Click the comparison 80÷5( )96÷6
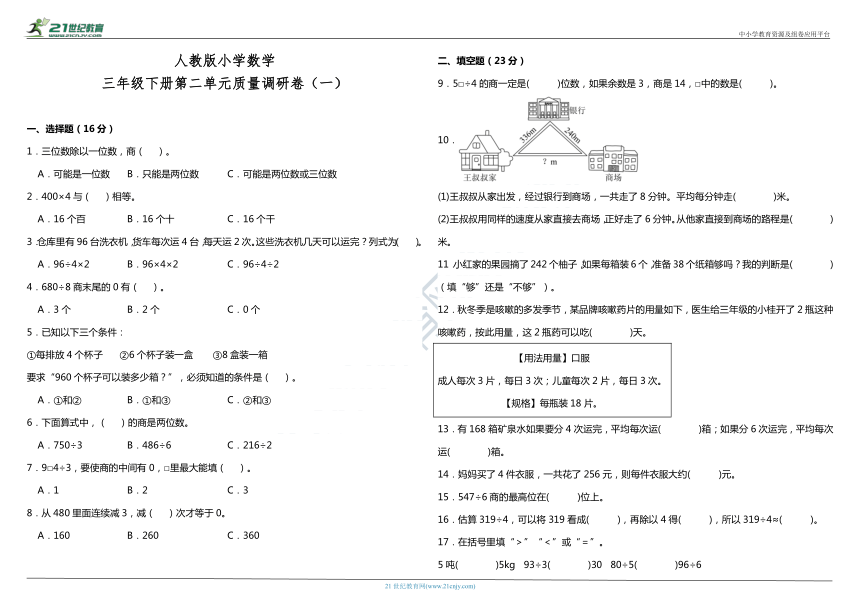This screenshot has height=608, width=860. (x=656, y=565)
